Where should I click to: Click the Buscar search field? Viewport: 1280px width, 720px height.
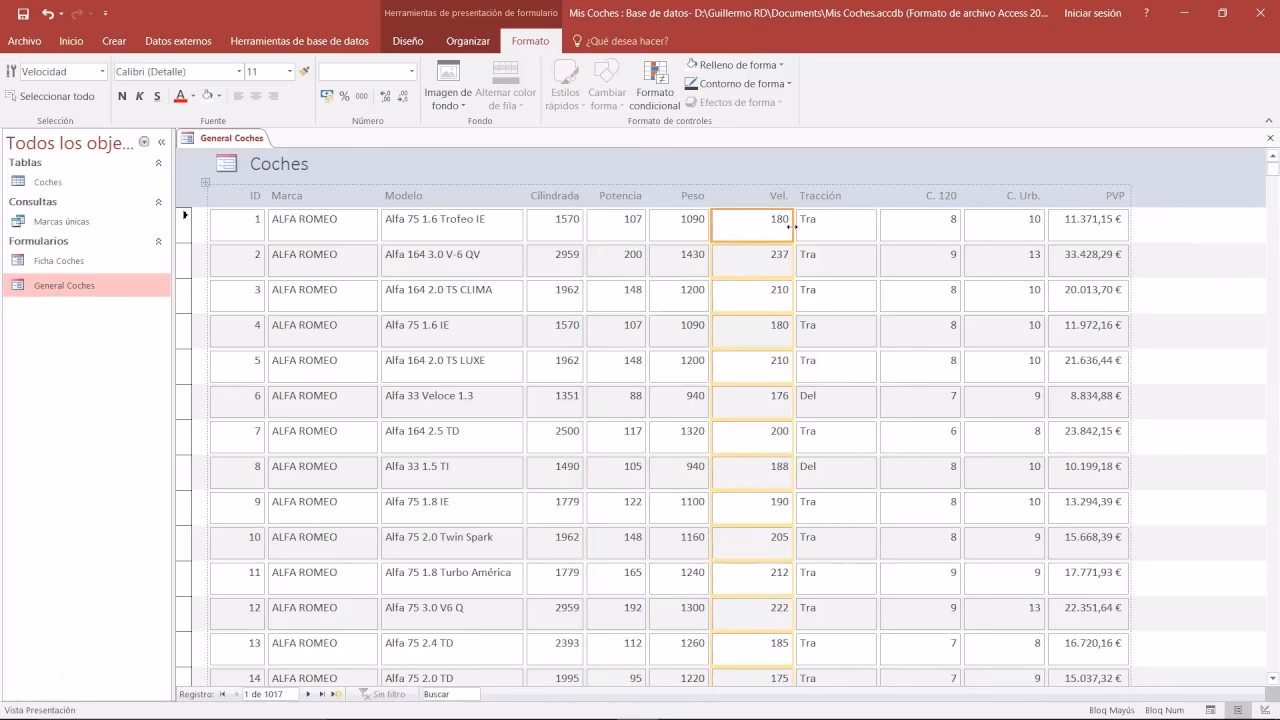450,694
